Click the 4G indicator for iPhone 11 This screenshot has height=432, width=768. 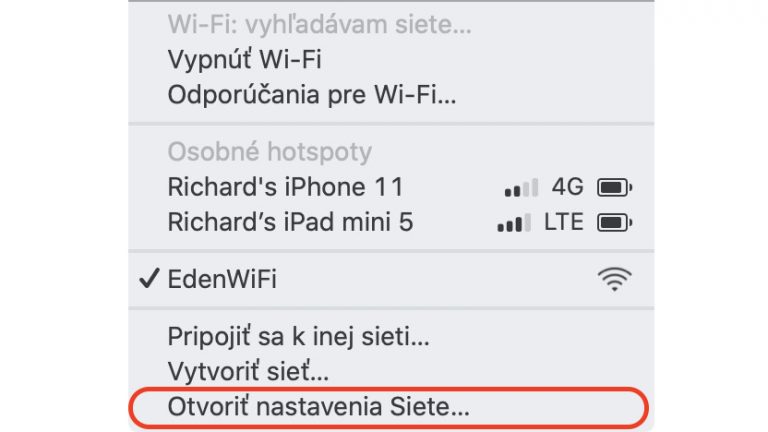click(568, 187)
